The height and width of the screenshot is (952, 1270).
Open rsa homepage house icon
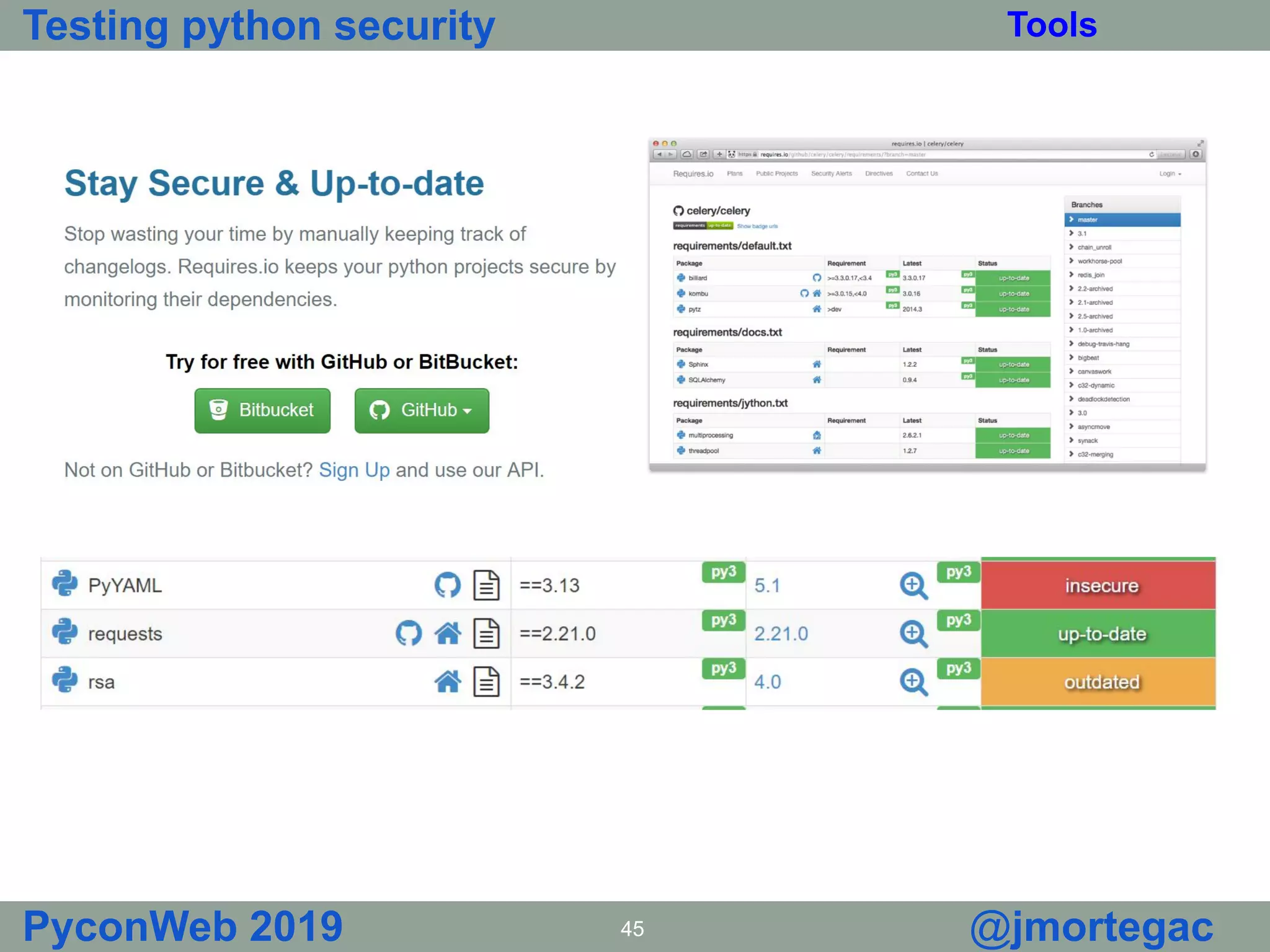coord(448,682)
